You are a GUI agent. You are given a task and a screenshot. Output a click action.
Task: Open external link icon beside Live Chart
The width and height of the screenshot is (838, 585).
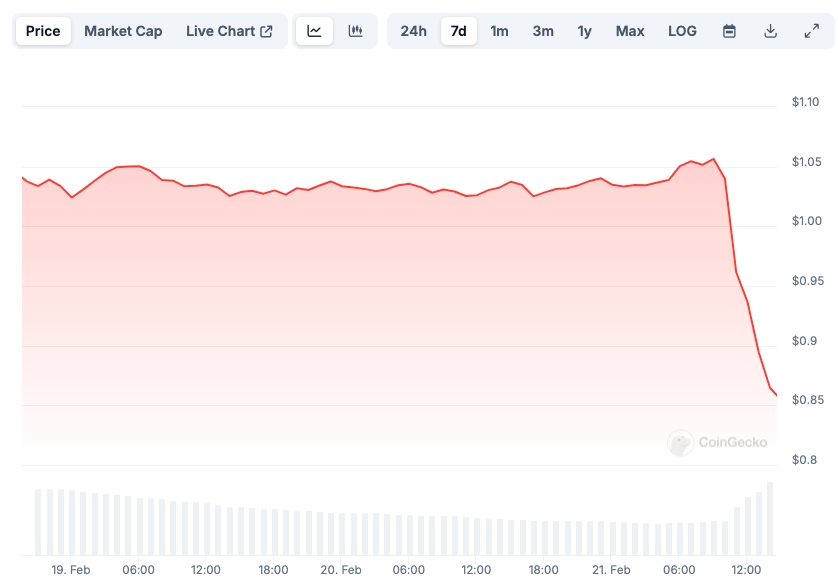(x=266, y=31)
